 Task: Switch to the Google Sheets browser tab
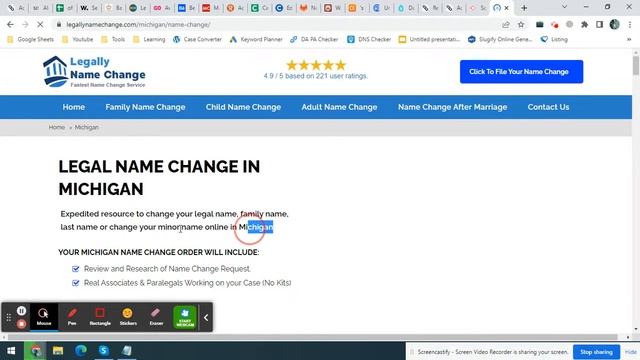pos(64,8)
